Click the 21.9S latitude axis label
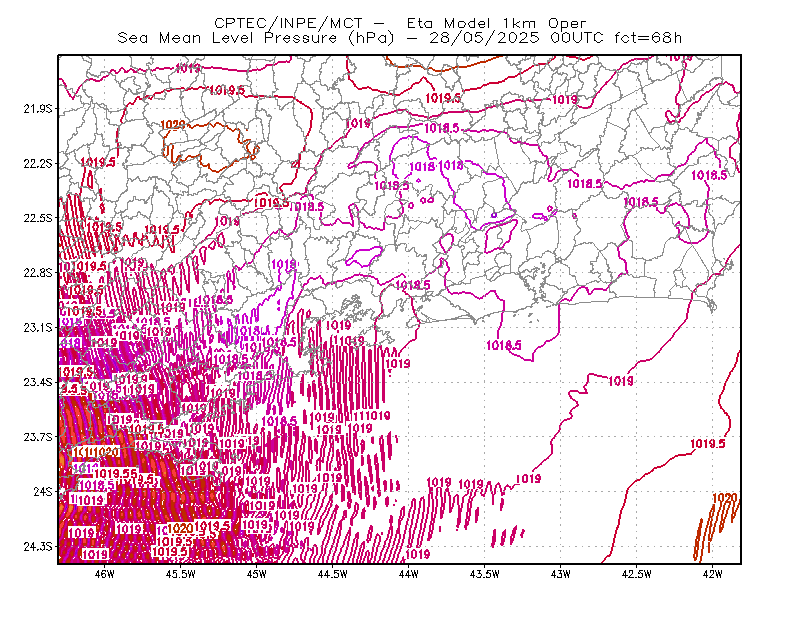 [x=38, y=109]
